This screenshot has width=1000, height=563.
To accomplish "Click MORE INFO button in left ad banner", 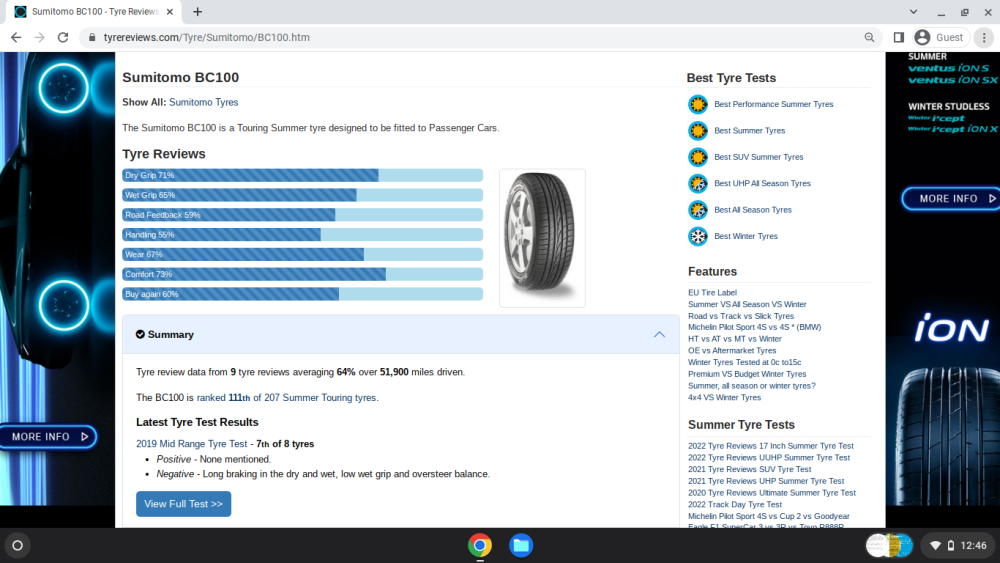I will pyautogui.click(x=48, y=437).
